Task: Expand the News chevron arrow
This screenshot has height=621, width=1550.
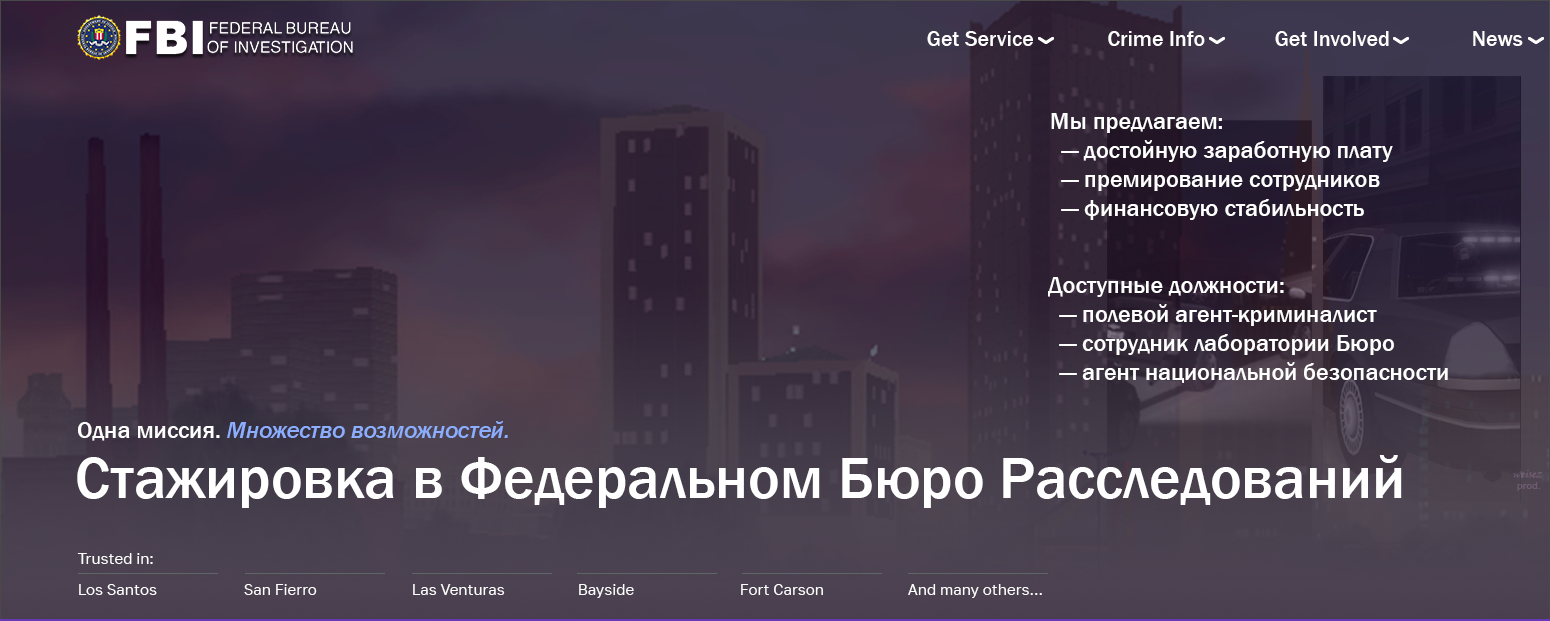Action: click(x=1535, y=41)
